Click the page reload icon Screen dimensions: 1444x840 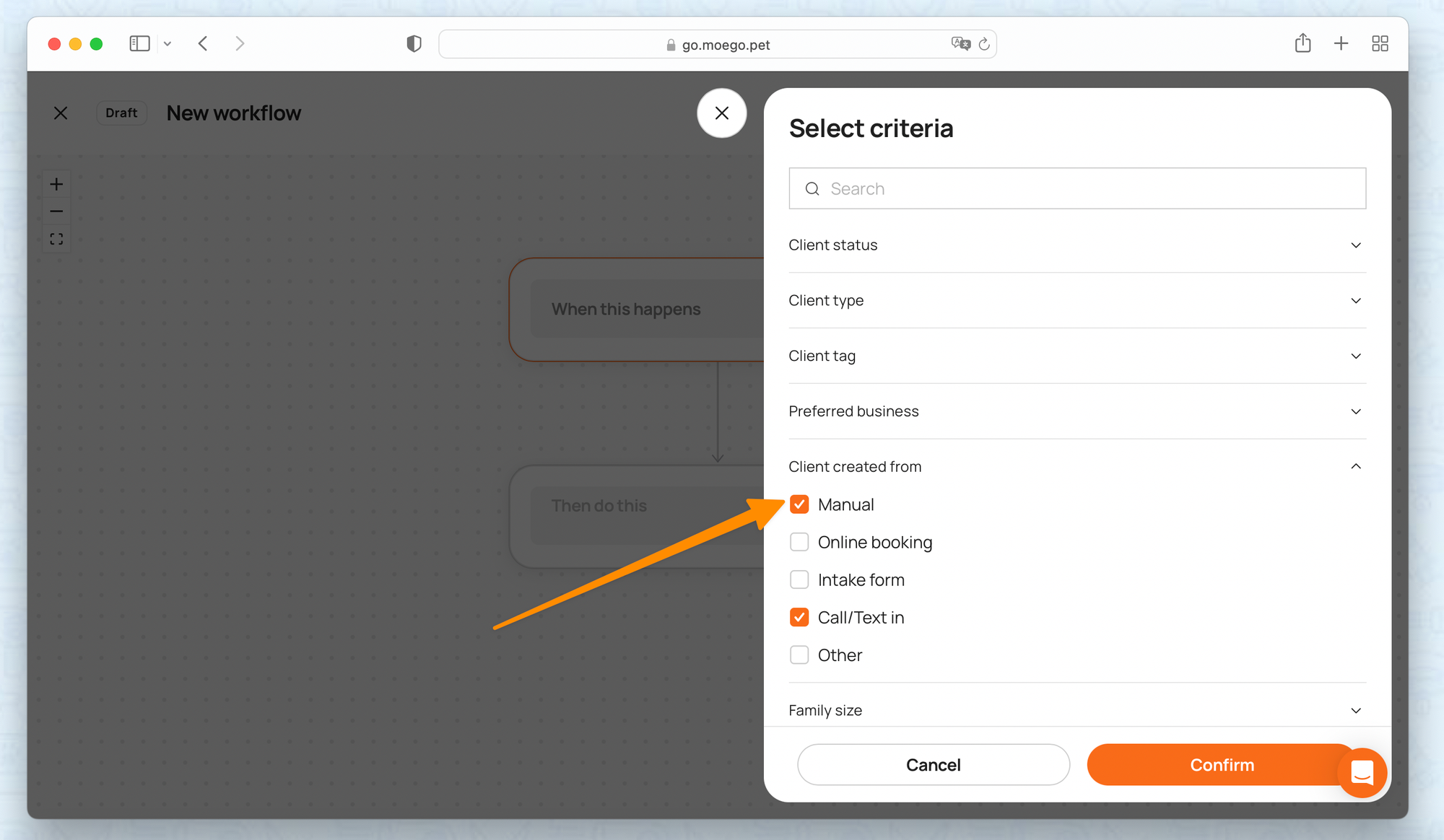point(984,44)
